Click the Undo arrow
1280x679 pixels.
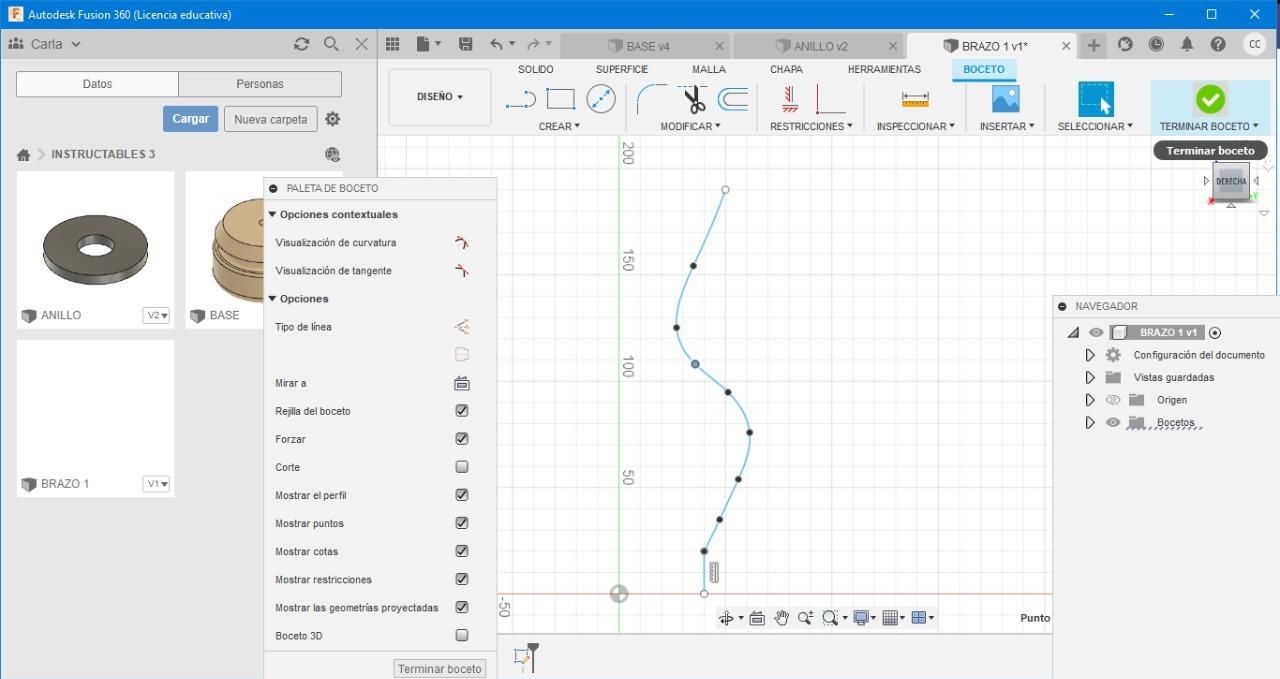pyautogui.click(x=496, y=44)
